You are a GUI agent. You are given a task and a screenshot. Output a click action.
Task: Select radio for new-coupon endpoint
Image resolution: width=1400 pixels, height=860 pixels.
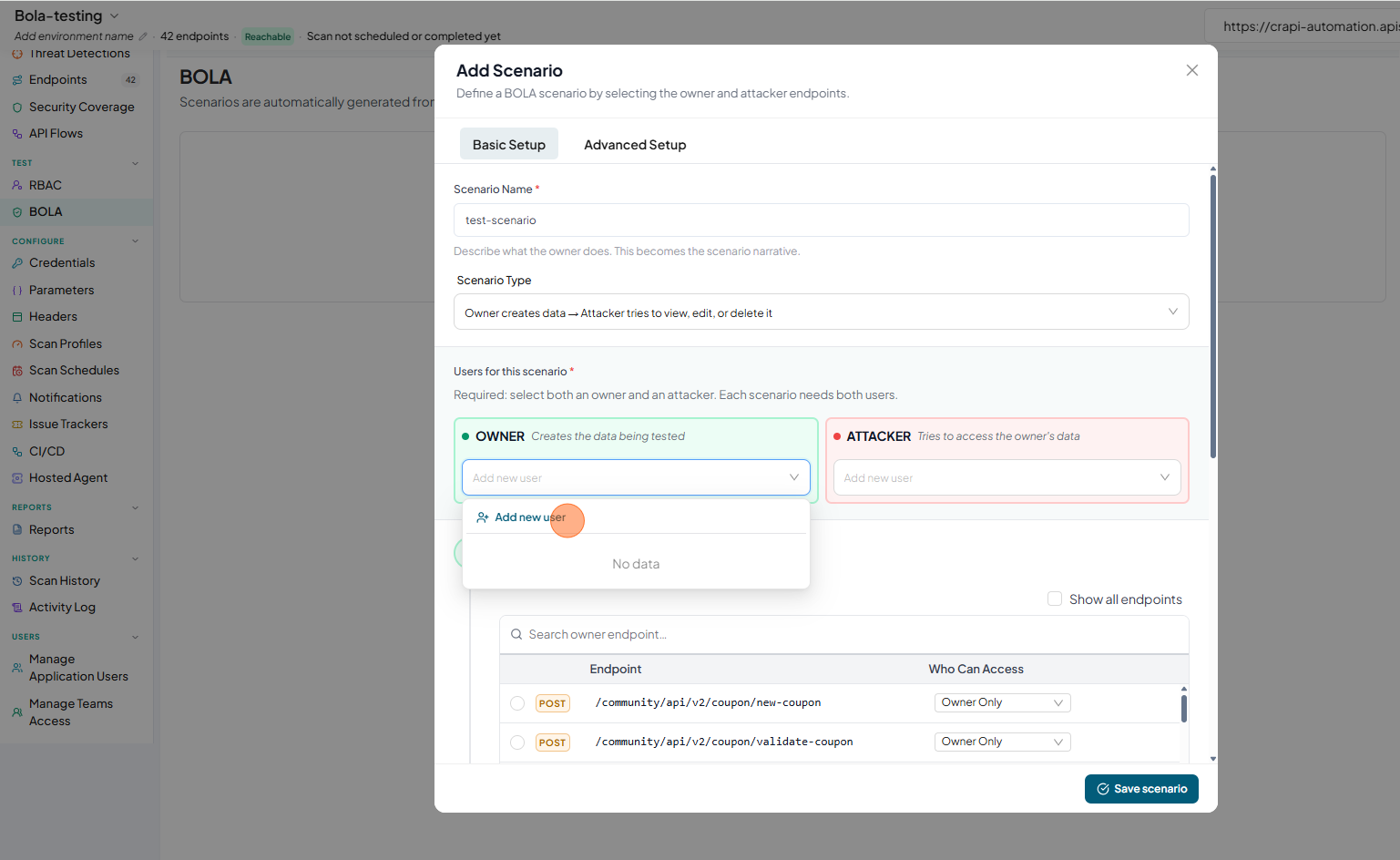click(517, 703)
